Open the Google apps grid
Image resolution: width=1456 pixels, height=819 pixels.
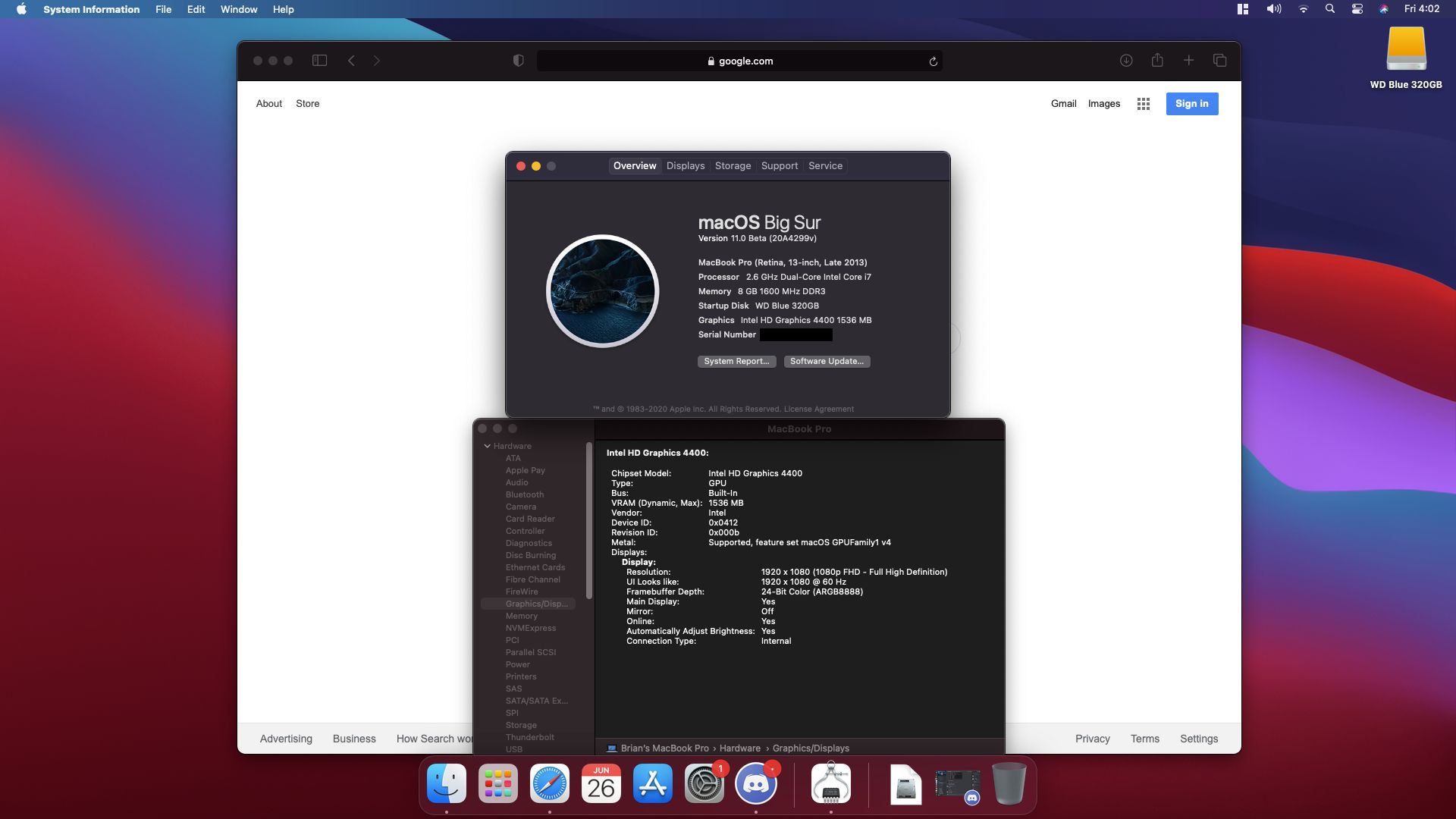point(1144,104)
